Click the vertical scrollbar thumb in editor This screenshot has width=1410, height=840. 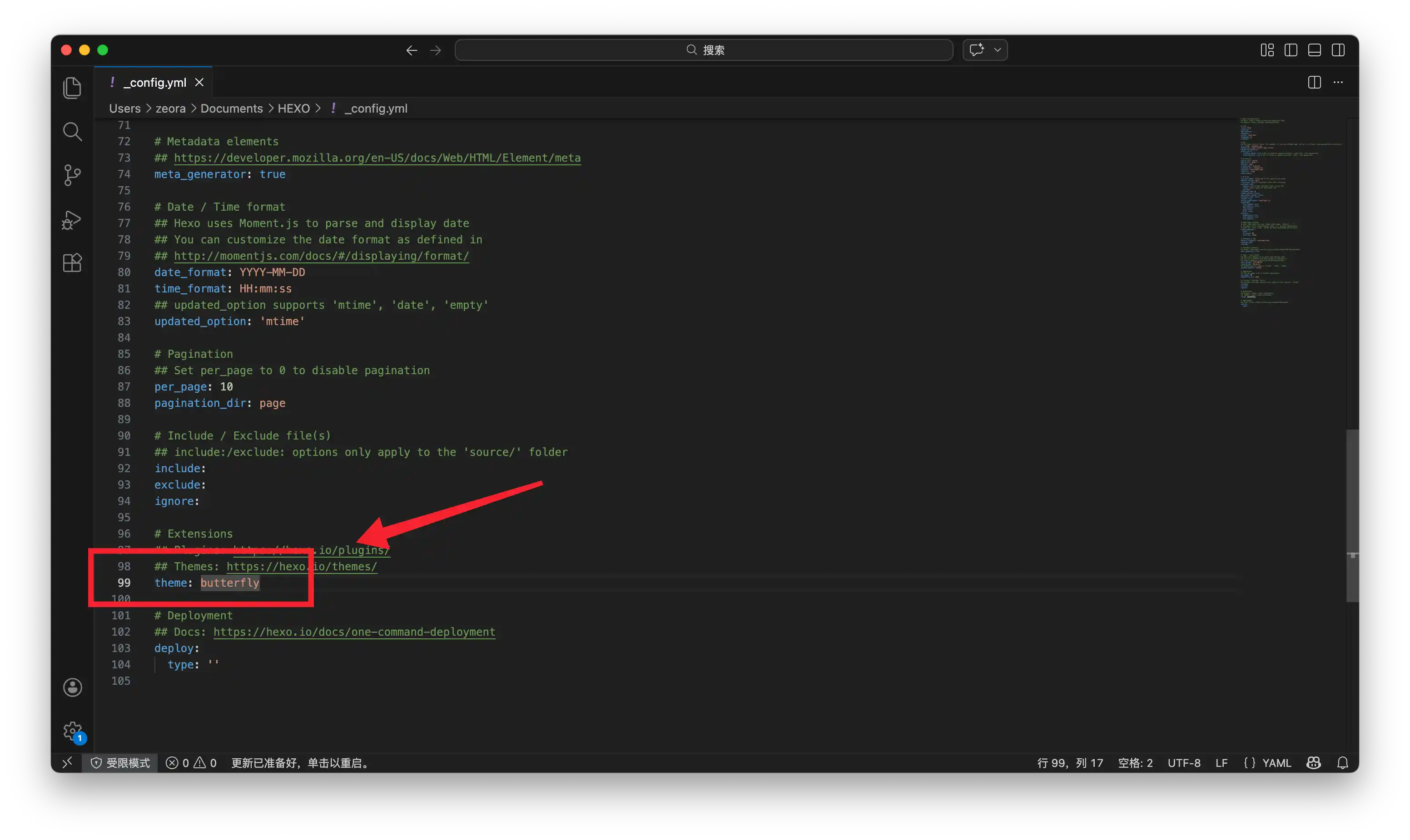[x=1352, y=515]
